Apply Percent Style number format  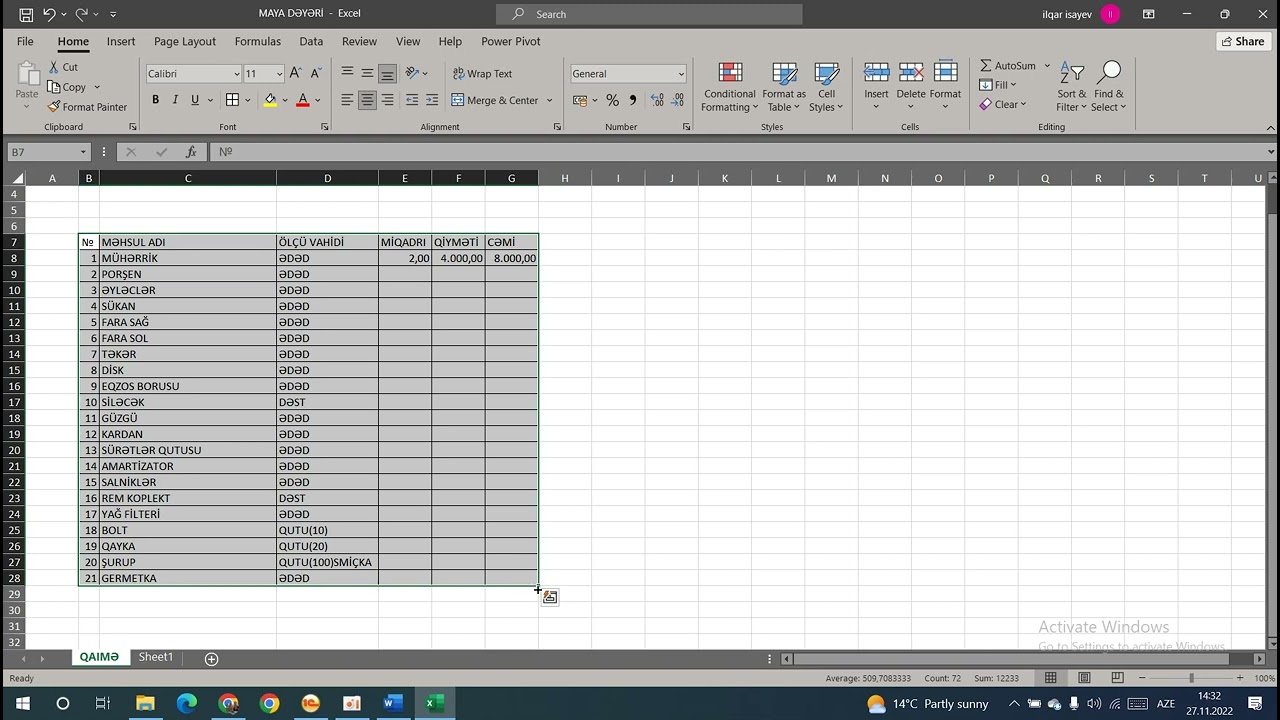coord(612,100)
